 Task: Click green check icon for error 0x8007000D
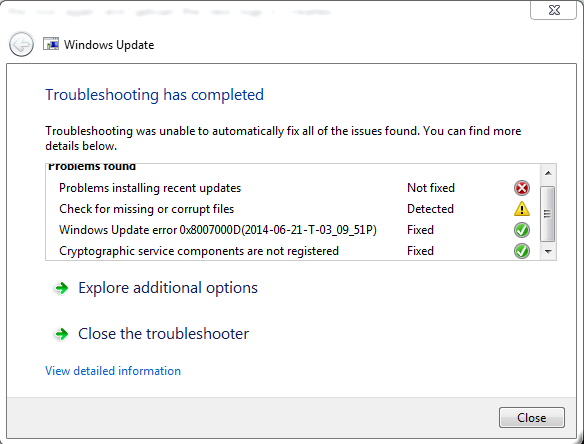(521, 230)
